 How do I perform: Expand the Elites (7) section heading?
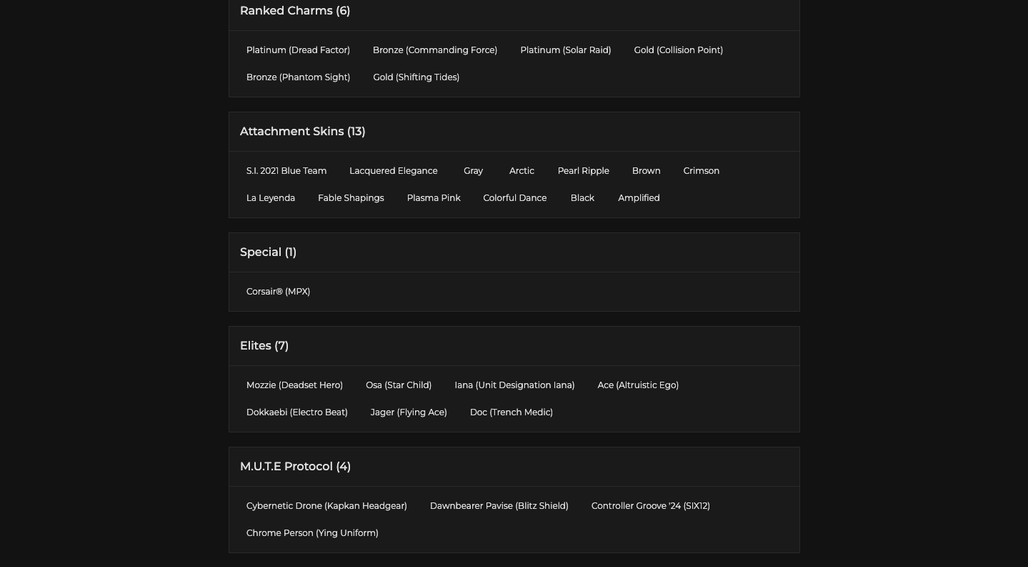pos(514,346)
